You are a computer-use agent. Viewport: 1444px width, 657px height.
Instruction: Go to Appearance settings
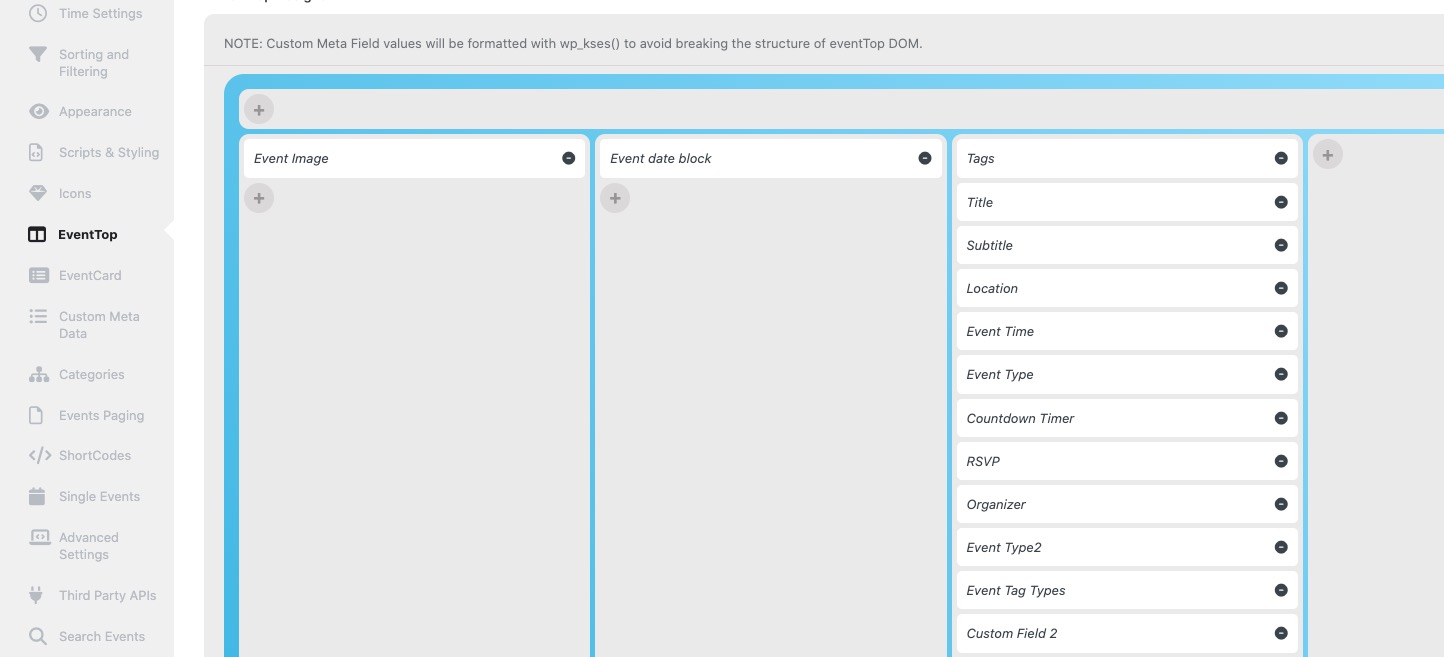tap(95, 111)
